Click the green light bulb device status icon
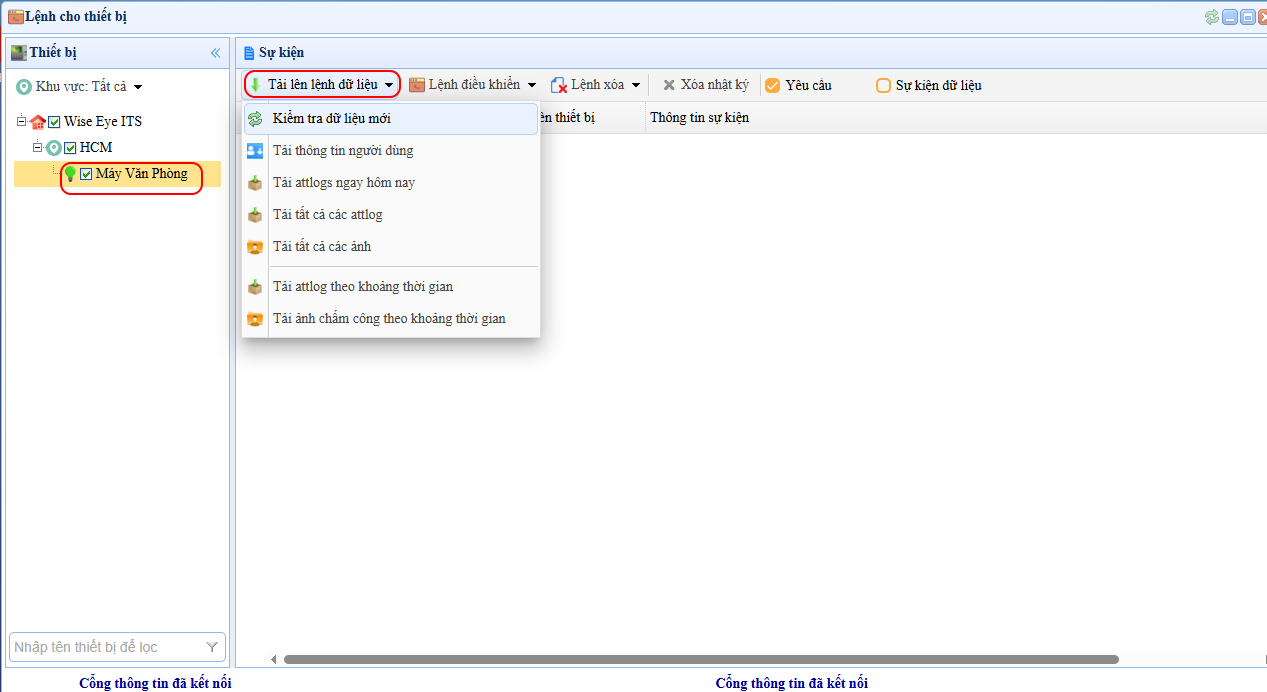This screenshot has width=1267, height=692. [x=70, y=175]
